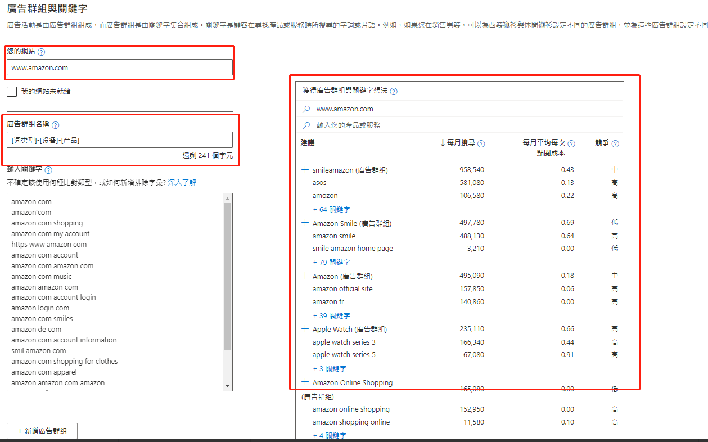Expand '+ 64' more keywords under smileamazon

click(331, 209)
